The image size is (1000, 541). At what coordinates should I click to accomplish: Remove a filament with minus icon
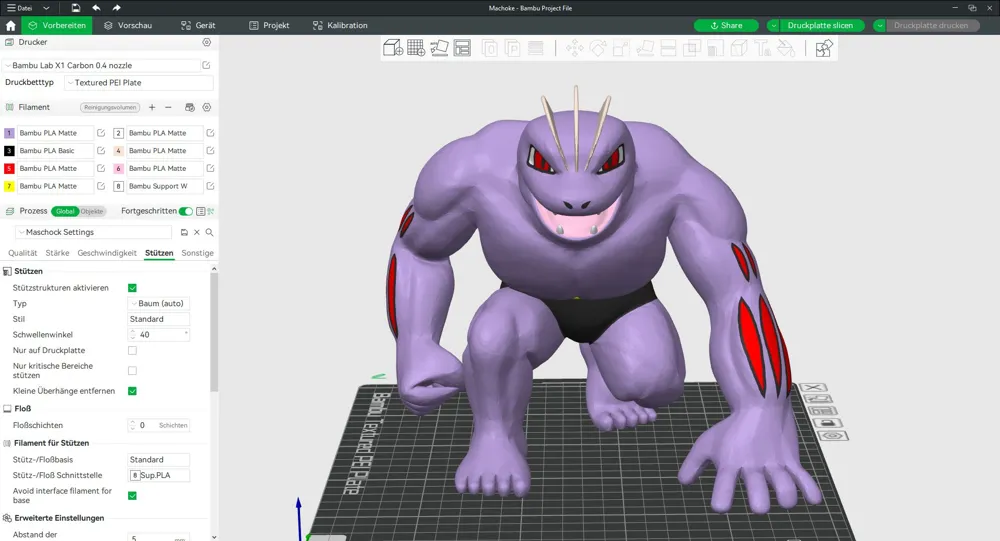[x=168, y=107]
